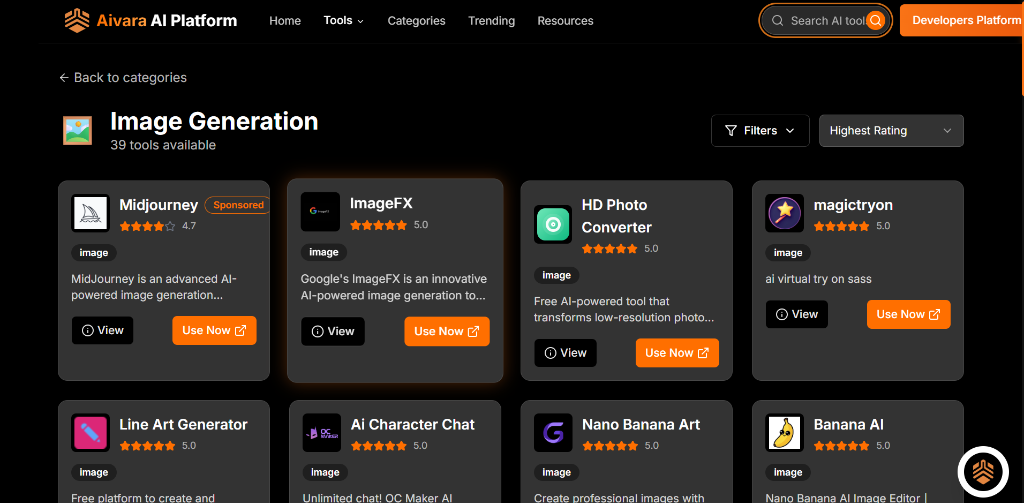Click the Nano Banana Art star rating
Viewport: 1024px width, 503px height.
pos(610,446)
